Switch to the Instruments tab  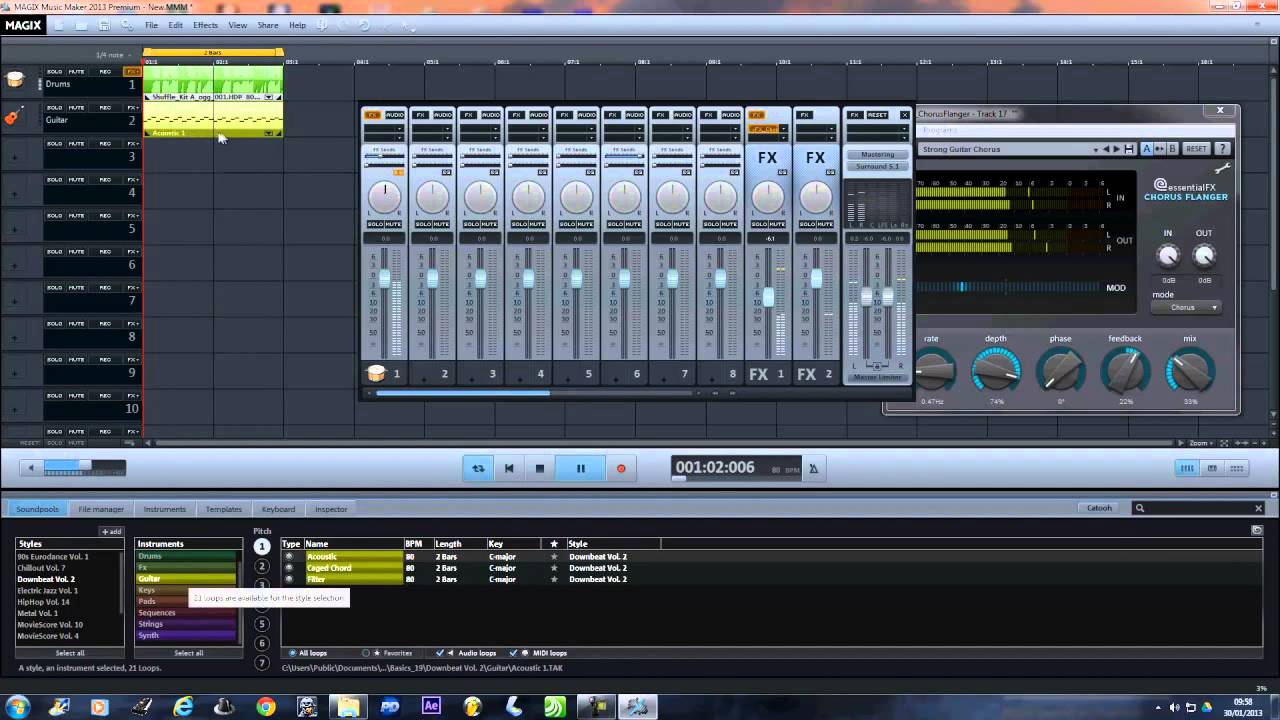[165, 509]
